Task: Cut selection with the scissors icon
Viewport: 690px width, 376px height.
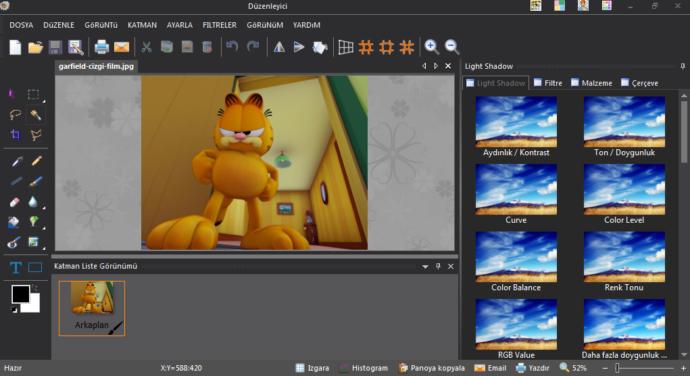Action: pyautogui.click(x=146, y=47)
